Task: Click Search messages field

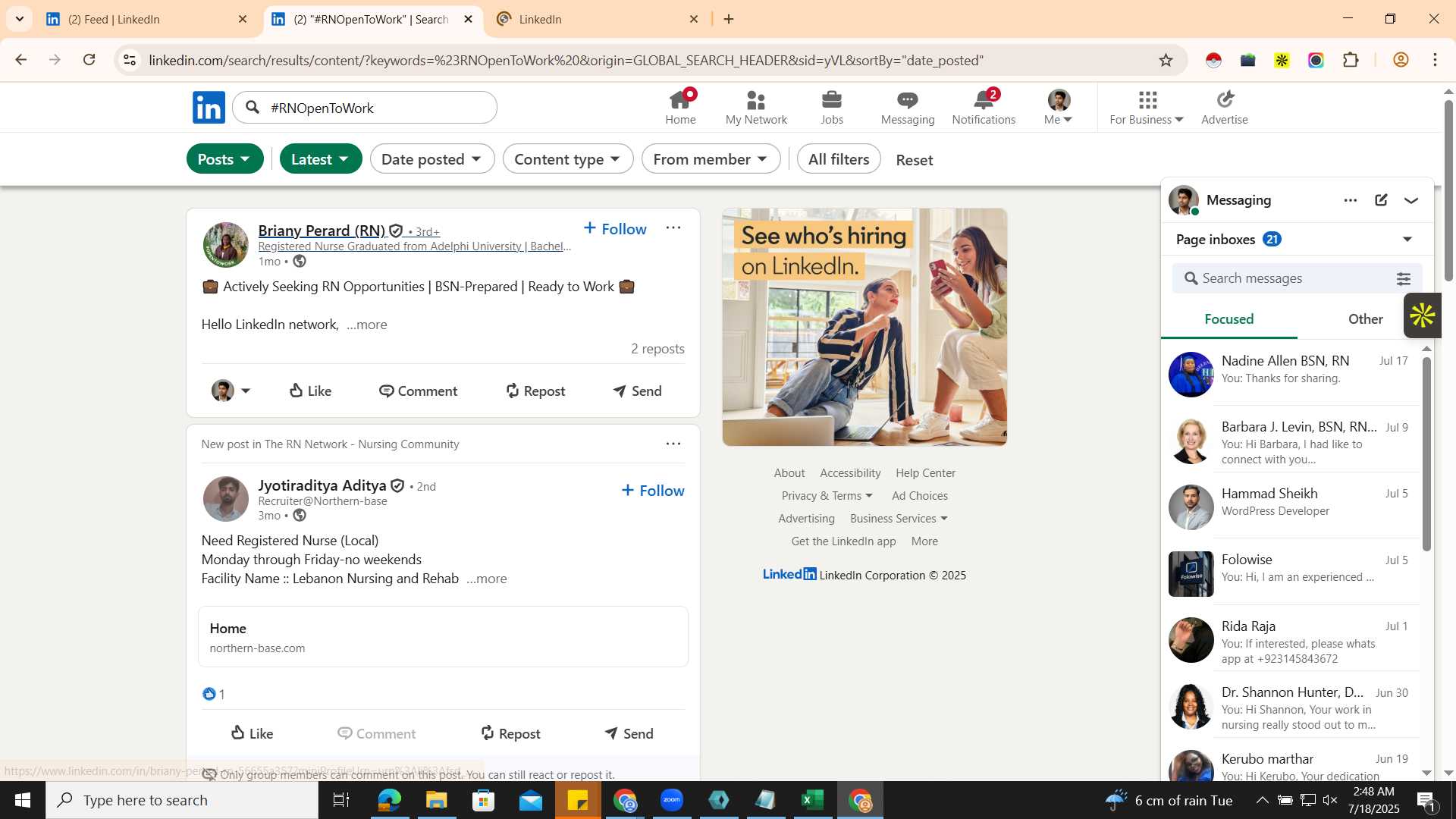Action: tap(1296, 278)
